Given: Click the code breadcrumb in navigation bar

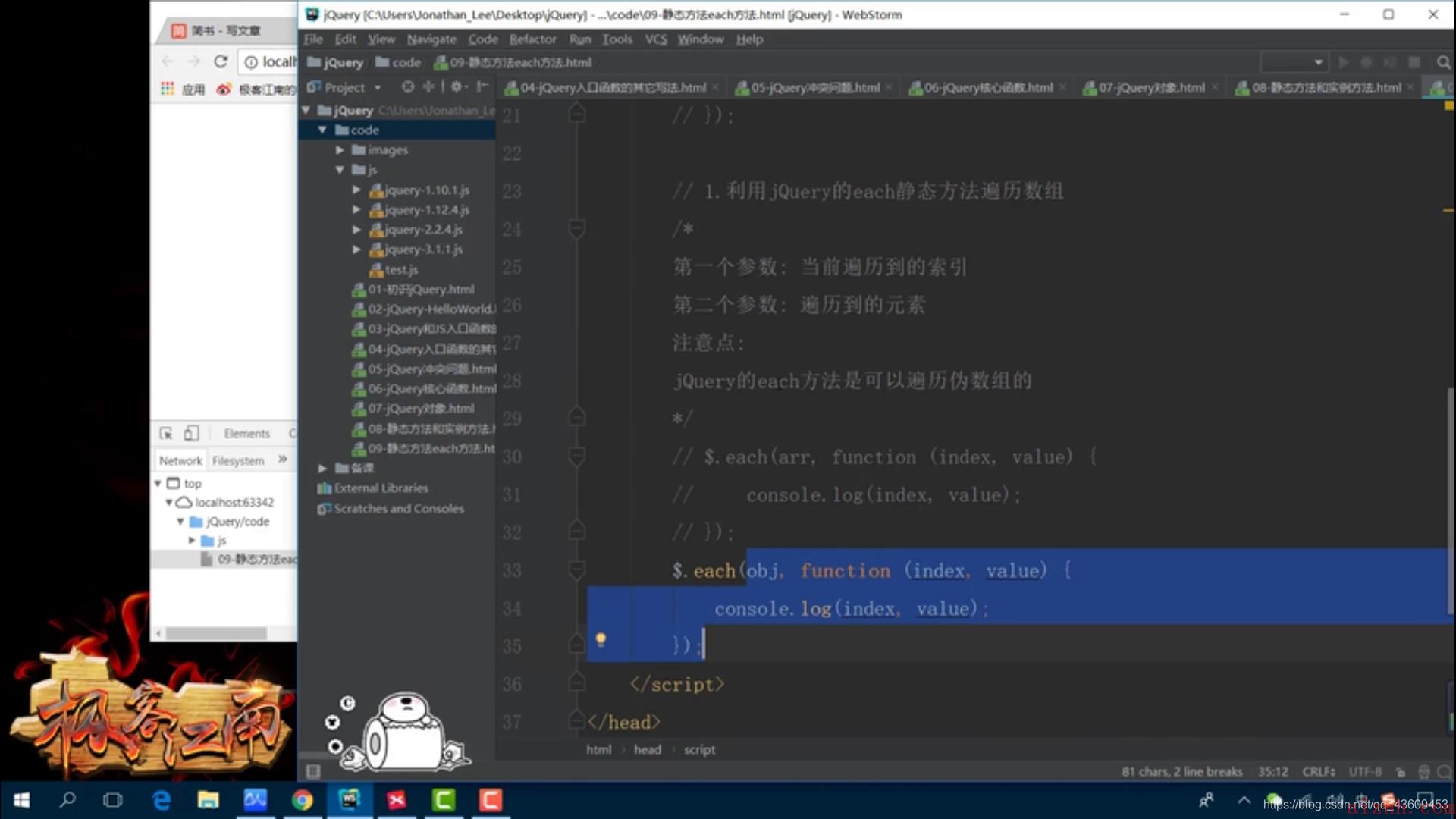Looking at the screenshot, I should click(398, 63).
